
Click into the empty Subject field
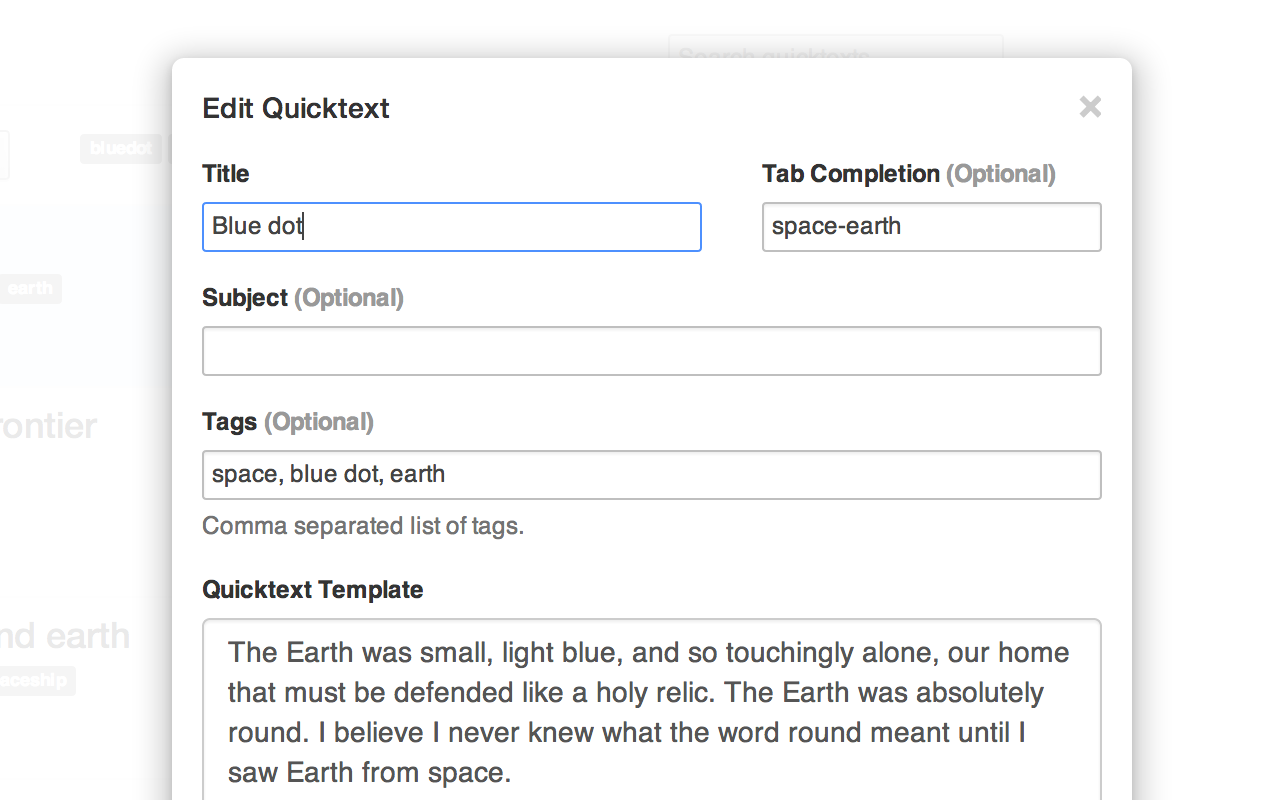point(652,351)
